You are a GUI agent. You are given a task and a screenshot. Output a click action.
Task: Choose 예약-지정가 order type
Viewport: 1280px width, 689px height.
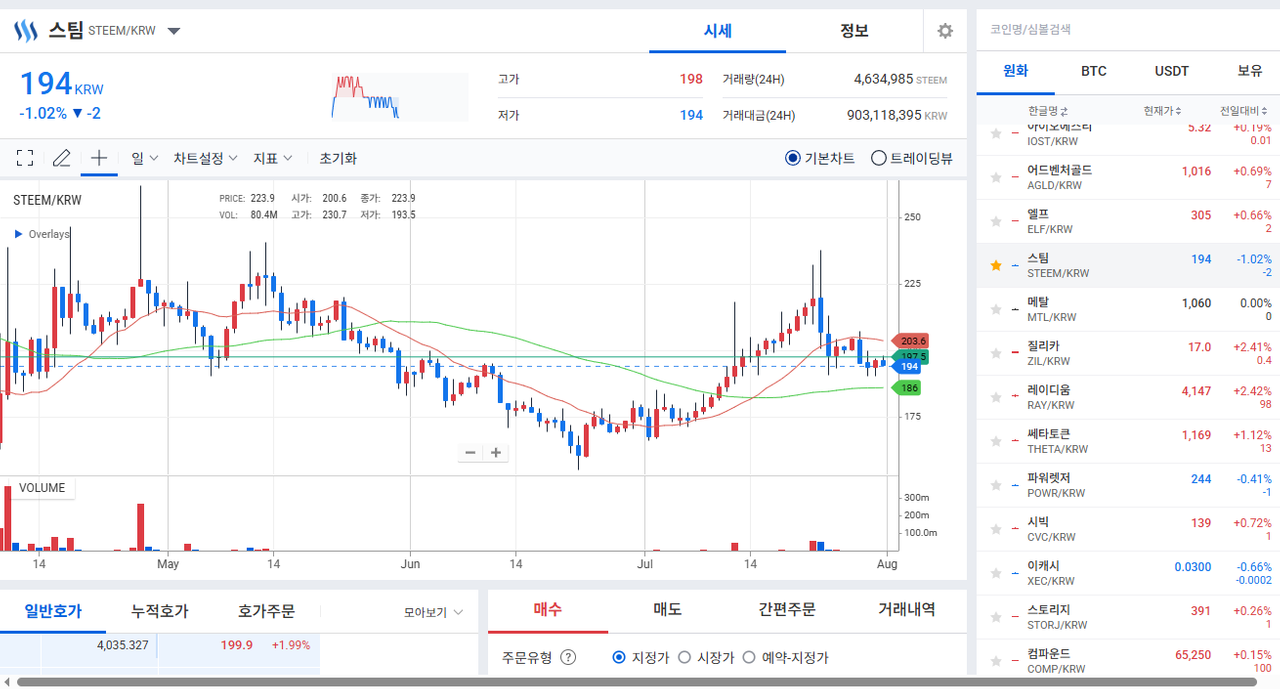[x=749, y=657]
